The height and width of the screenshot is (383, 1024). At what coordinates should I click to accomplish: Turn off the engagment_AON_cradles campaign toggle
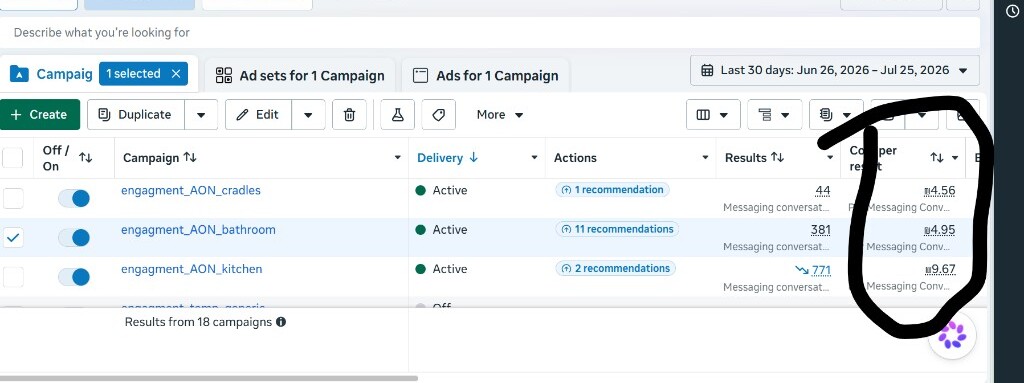[74, 199]
